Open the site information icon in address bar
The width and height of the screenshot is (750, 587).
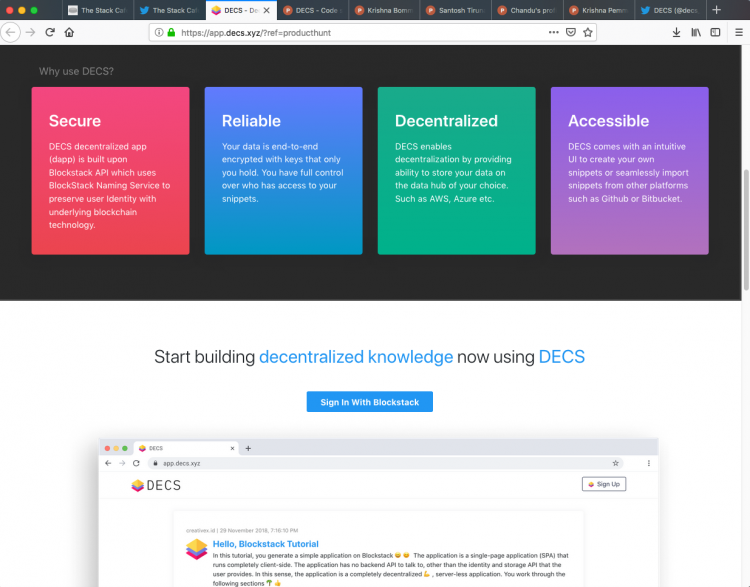click(x=159, y=33)
